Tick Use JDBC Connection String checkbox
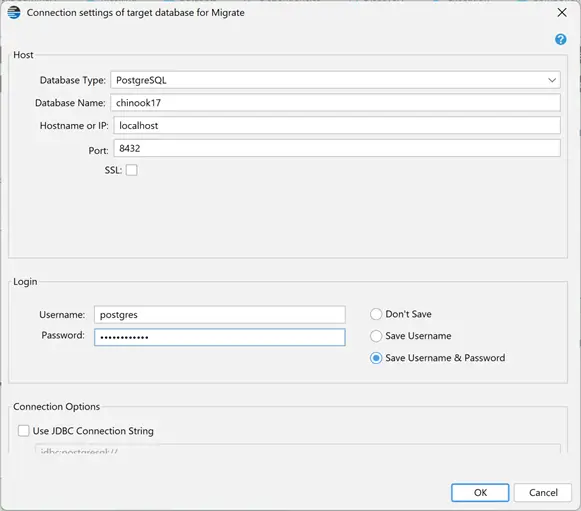This screenshot has height=511, width=581. tap(23, 431)
